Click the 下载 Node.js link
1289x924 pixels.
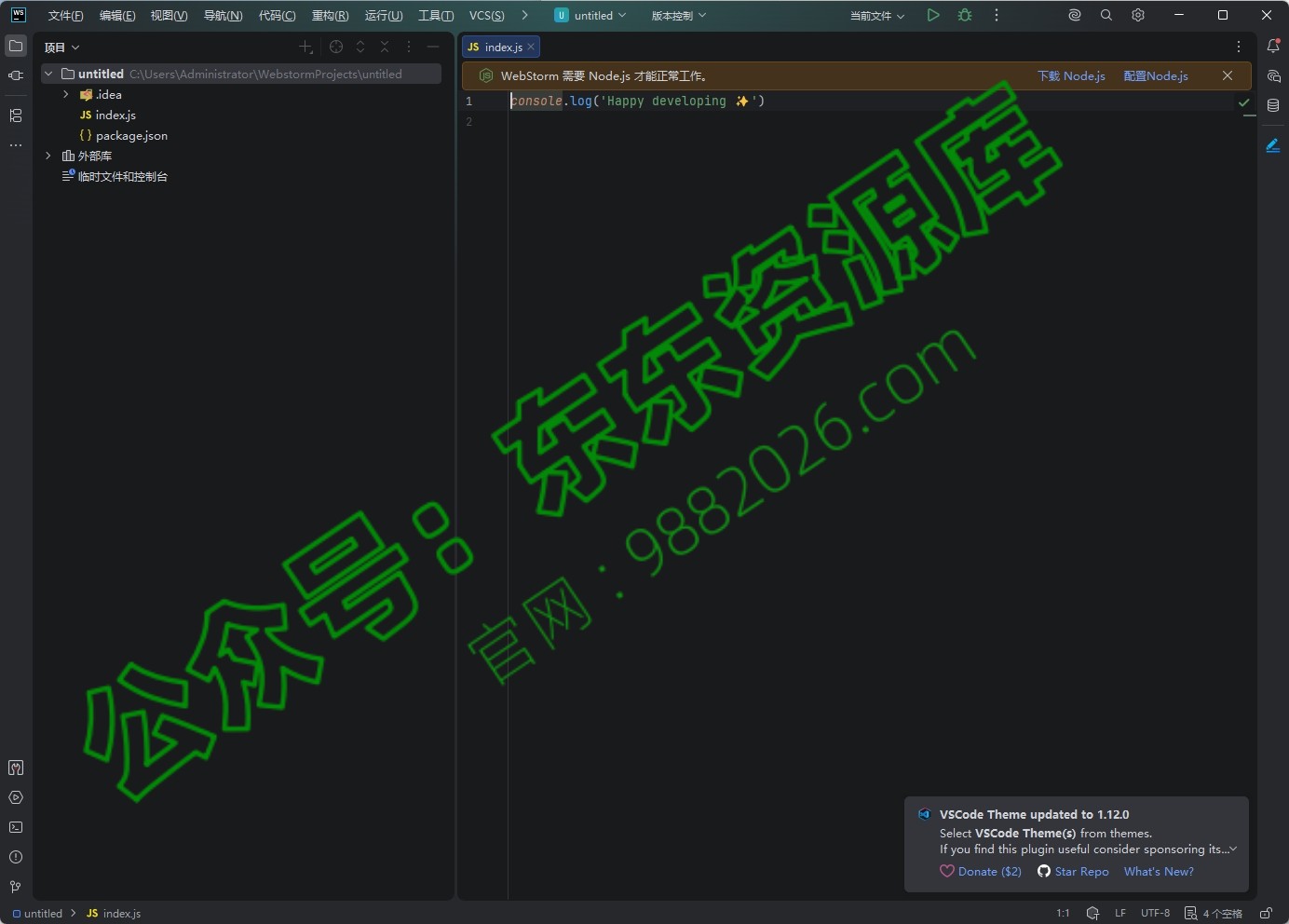point(1072,75)
